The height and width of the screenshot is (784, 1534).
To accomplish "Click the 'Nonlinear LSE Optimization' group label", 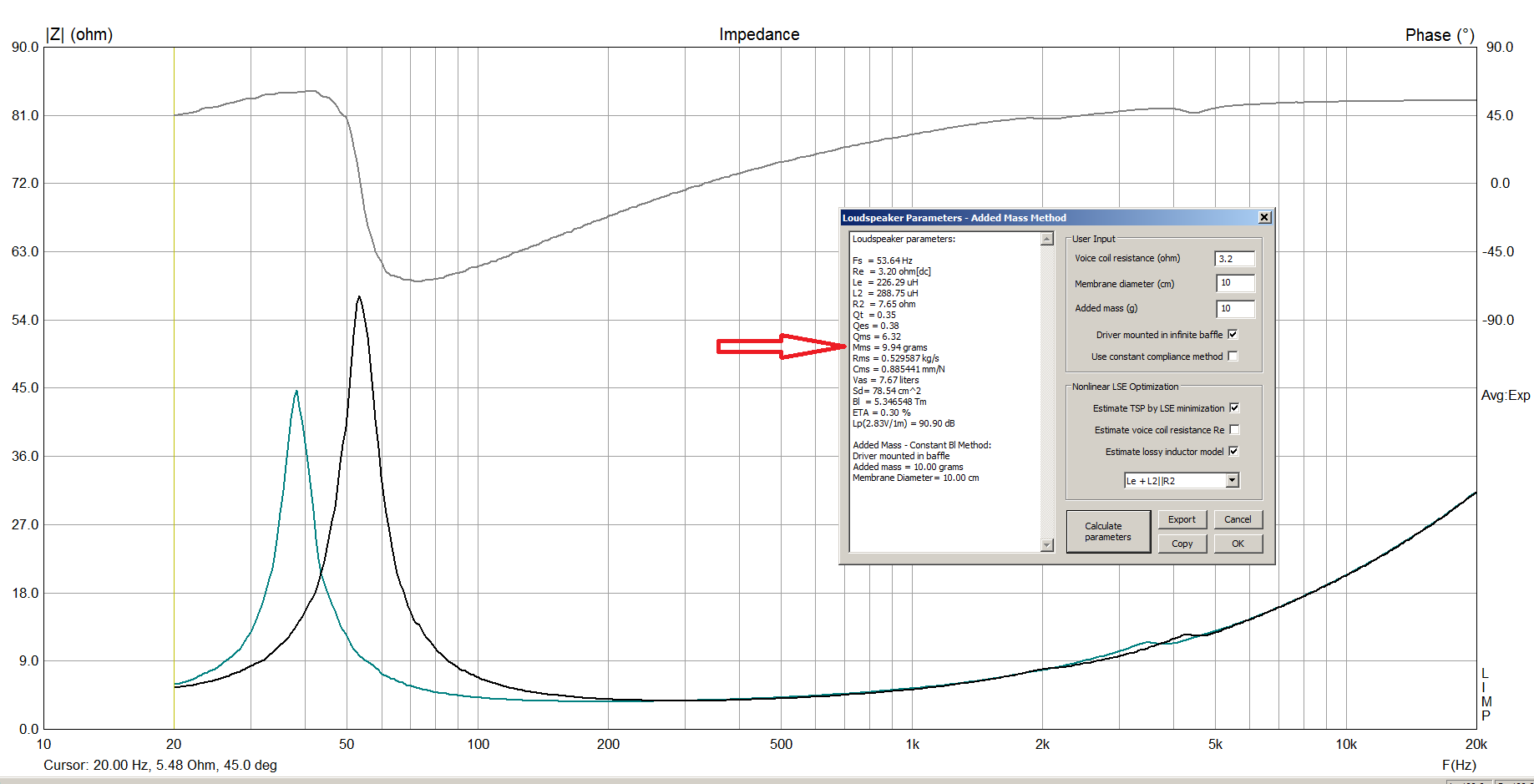I will 1125,387.
